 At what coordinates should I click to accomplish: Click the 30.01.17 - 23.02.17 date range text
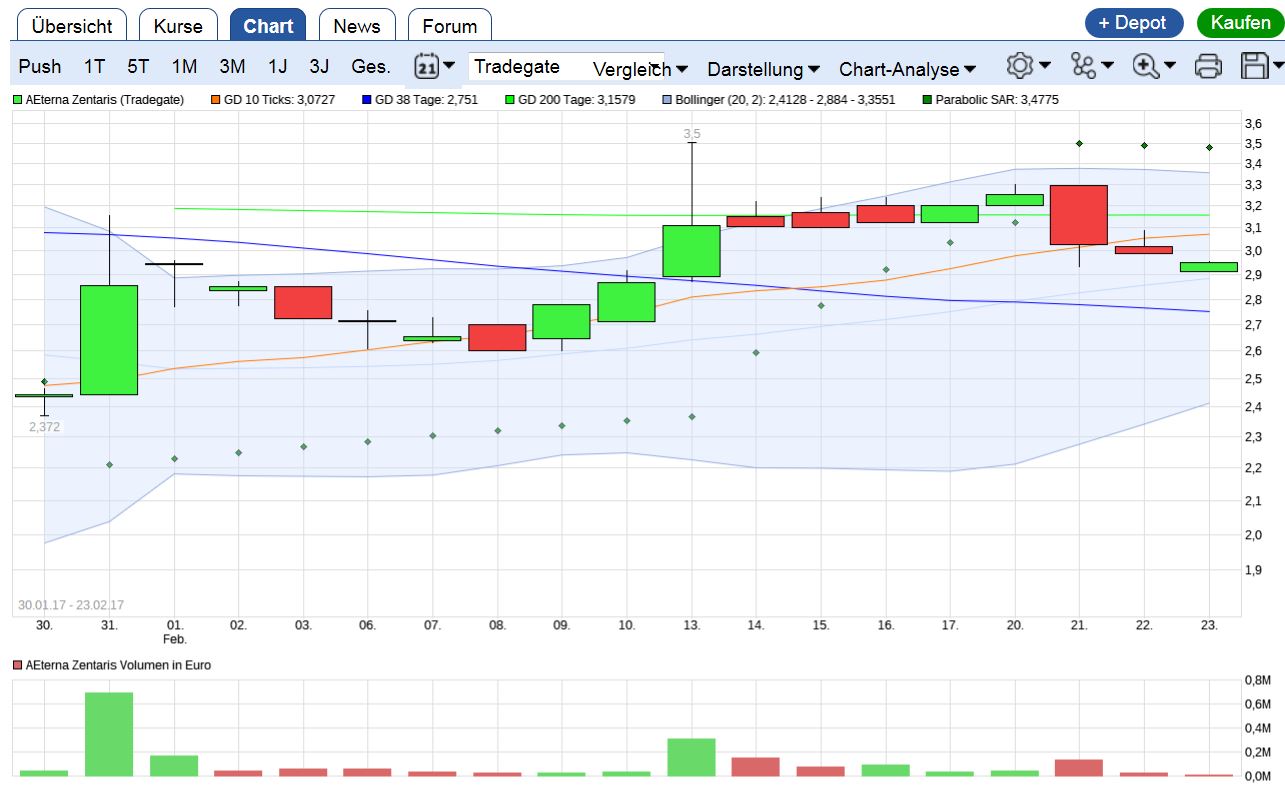coord(71,605)
